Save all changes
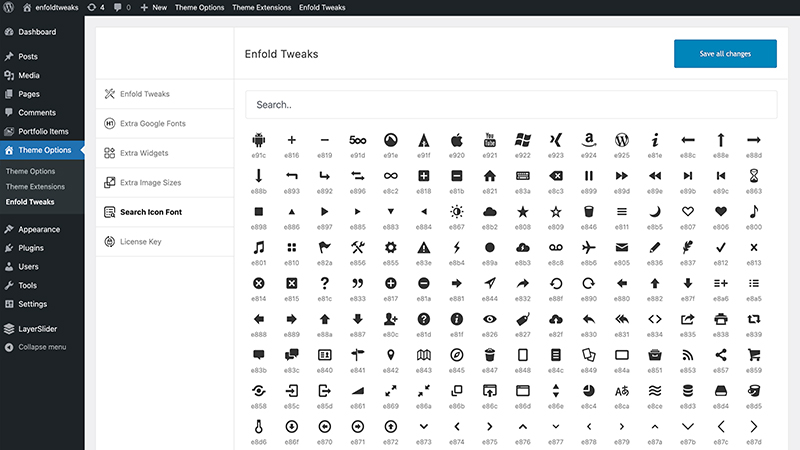The height and width of the screenshot is (450, 800). click(725, 54)
